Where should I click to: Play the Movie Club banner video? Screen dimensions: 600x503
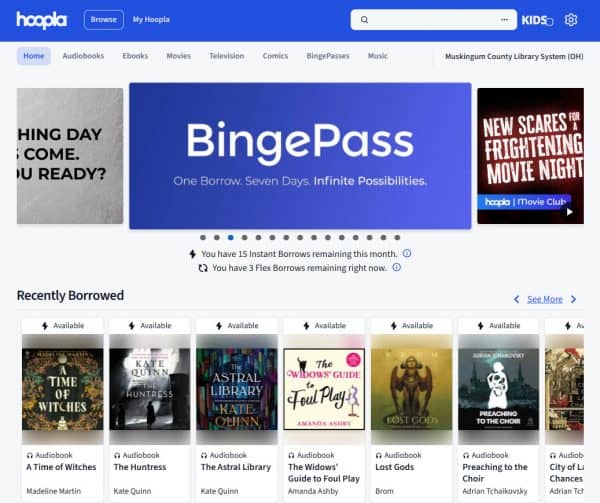coord(569,212)
